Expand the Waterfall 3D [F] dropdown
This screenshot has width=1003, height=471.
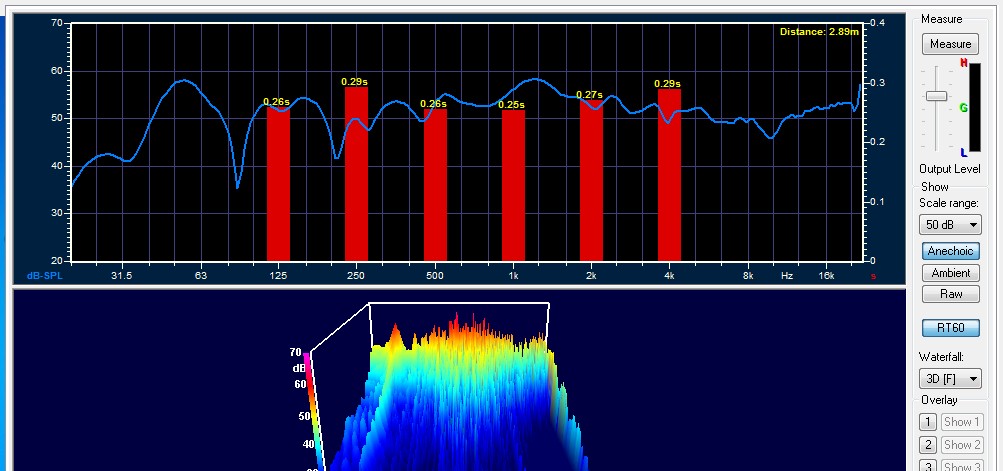click(x=950, y=379)
